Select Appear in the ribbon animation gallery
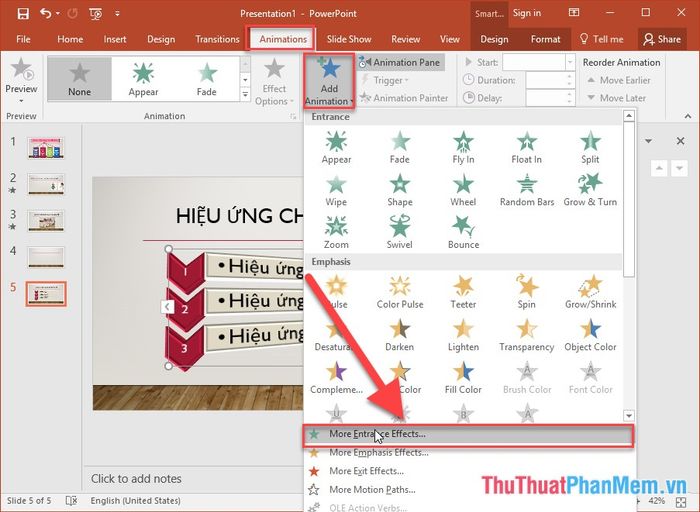This screenshot has height=512, width=700. (x=143, y=79)
